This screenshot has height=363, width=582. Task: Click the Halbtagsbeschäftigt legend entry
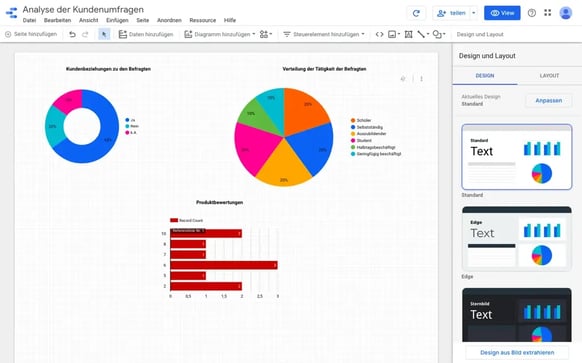pyautogui.click(x=373, y=147)
